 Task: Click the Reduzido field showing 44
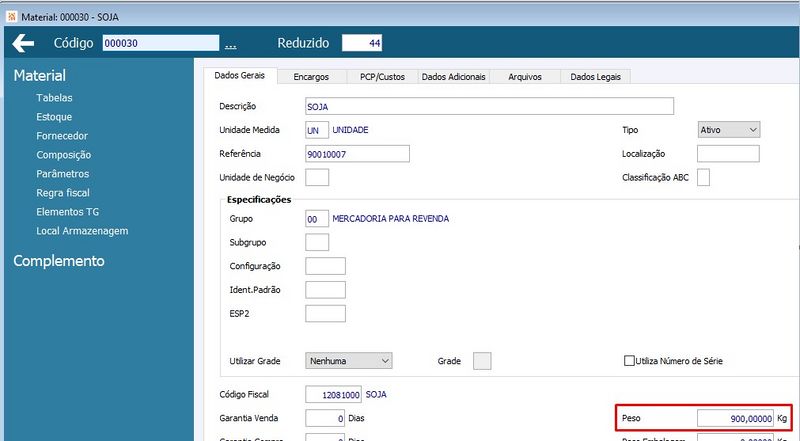click(362, 43)
